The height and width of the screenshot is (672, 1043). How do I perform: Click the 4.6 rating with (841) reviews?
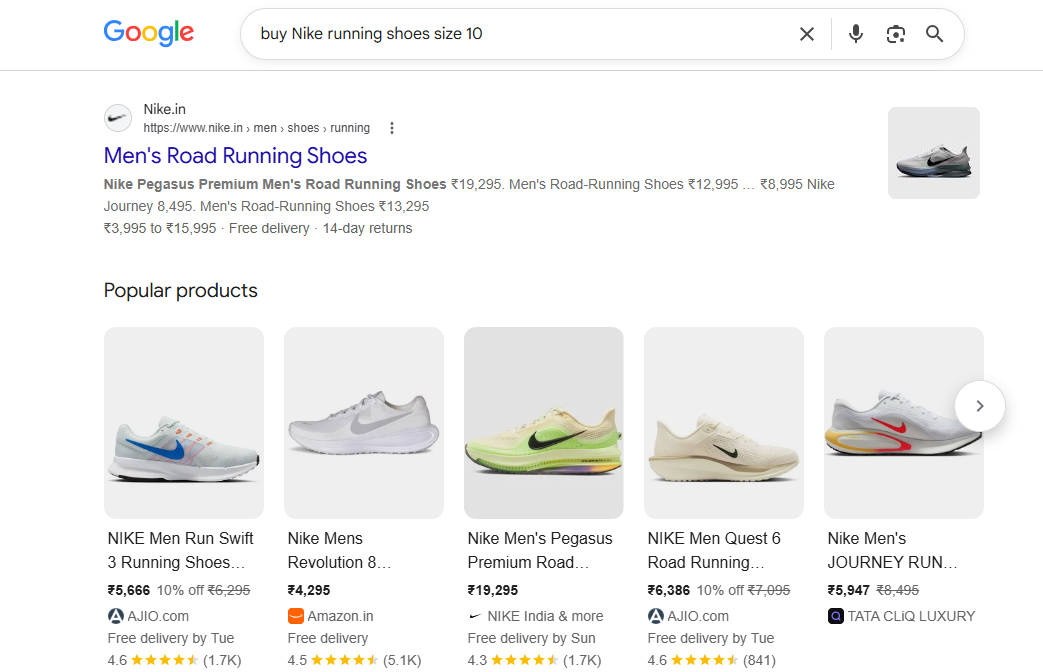(x=712, y=660)
